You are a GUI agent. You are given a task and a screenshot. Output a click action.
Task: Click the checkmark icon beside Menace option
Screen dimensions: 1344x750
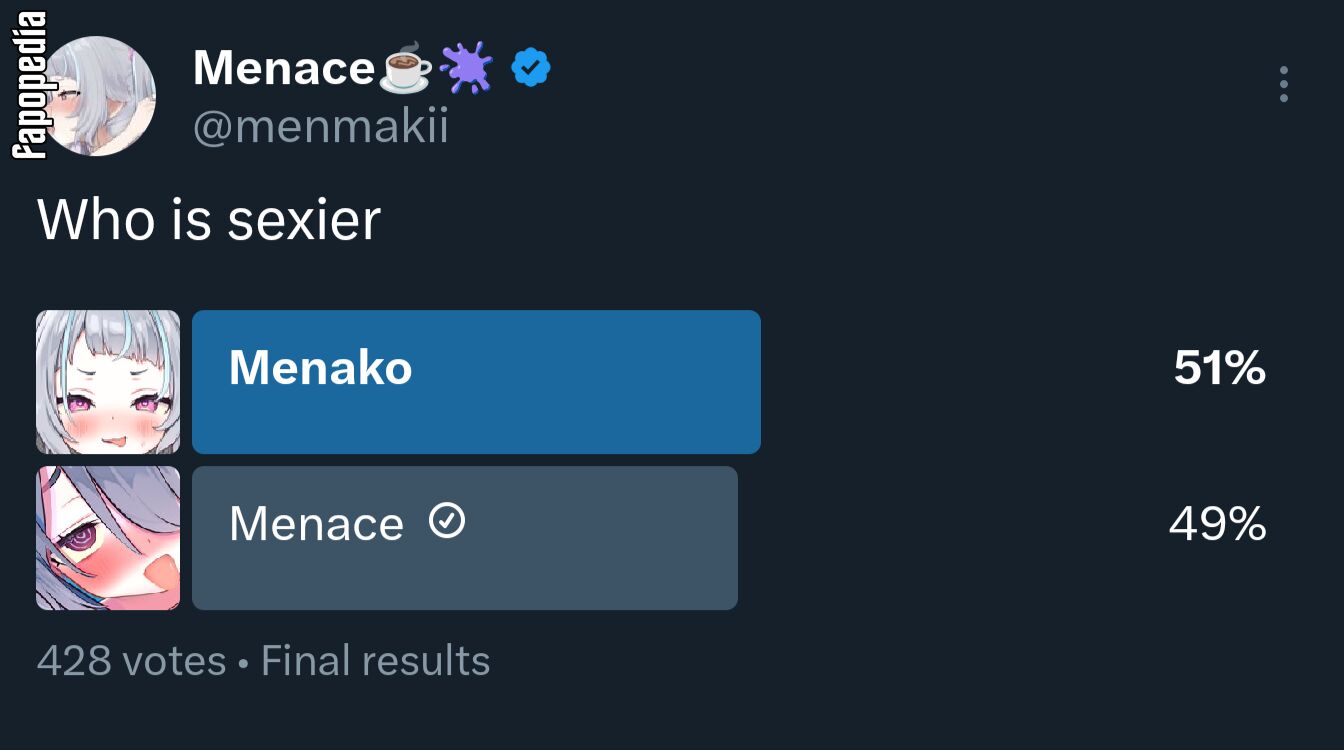(447, 521)
